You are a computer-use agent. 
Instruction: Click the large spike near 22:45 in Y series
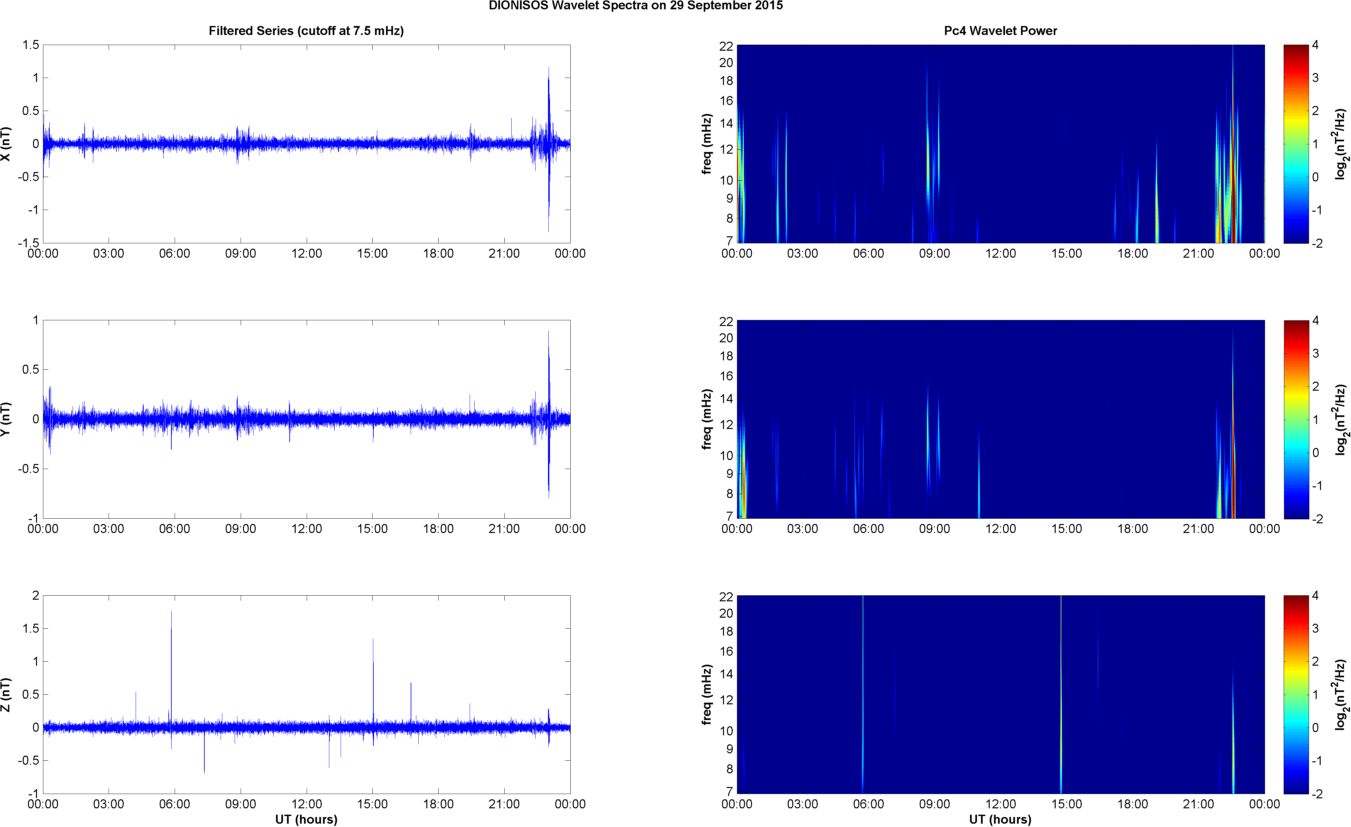[x=548, y=412]
